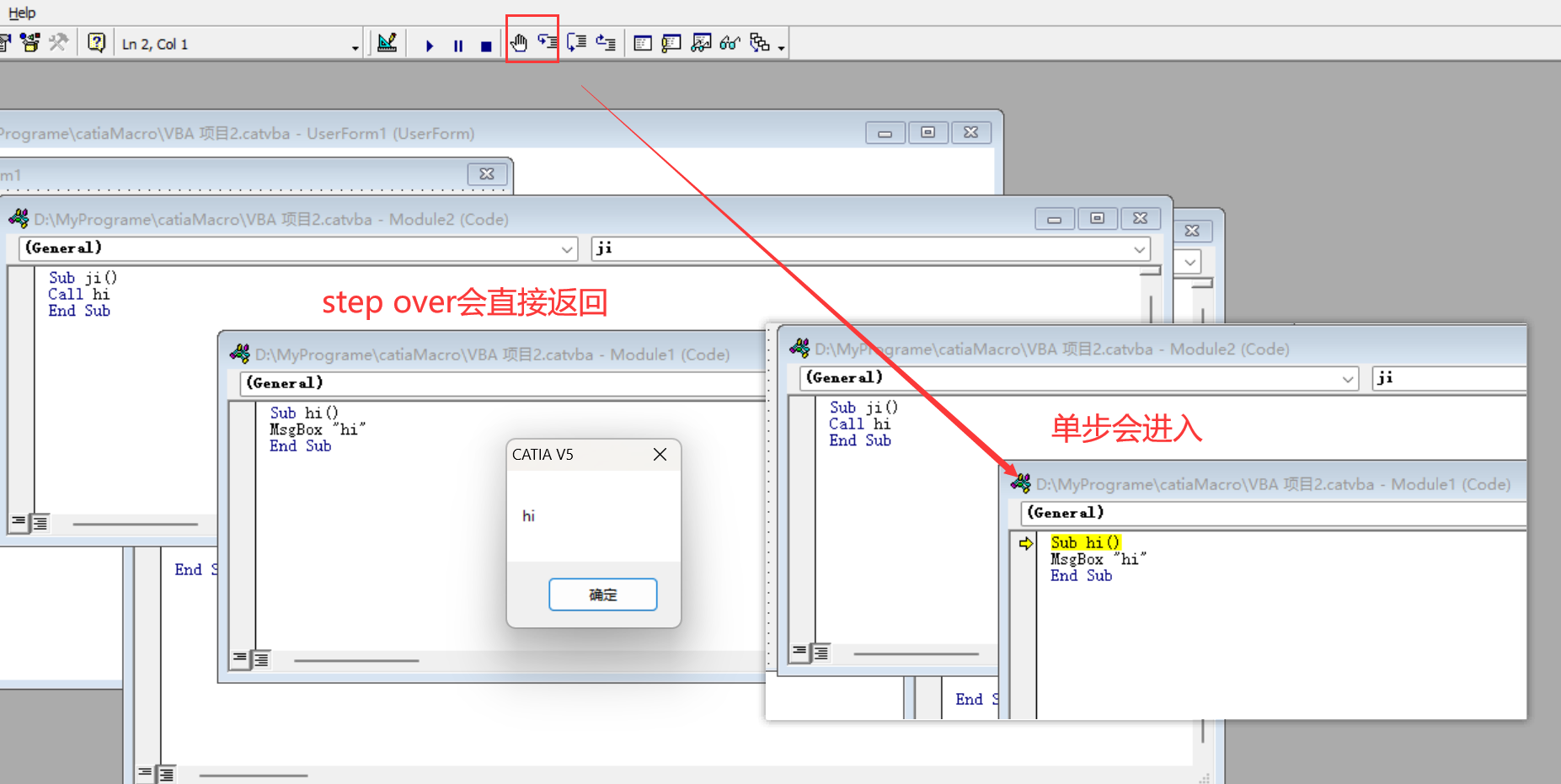Click 'Call hi' line in Module2 near '单步会进入'
Image resolution: width=1561 pixels, height=784 pixels.
click(x=859, y=424)
